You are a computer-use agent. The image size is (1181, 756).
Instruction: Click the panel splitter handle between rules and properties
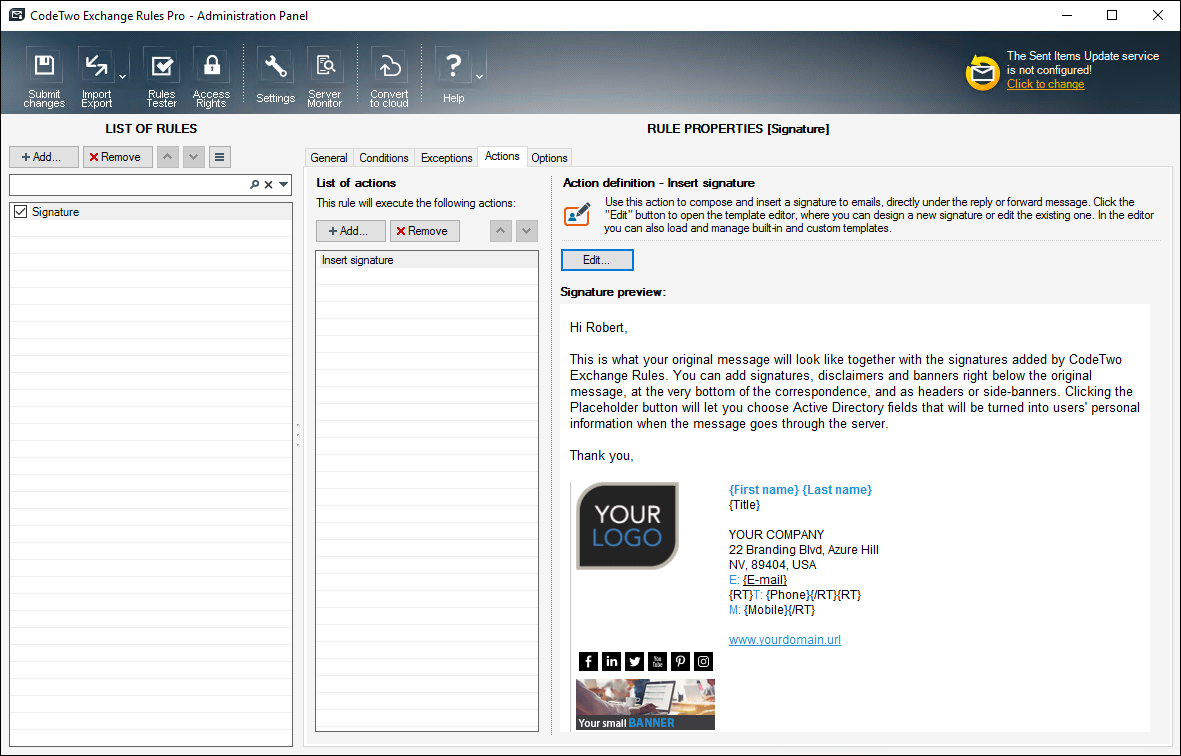click(x=298, y=435)
